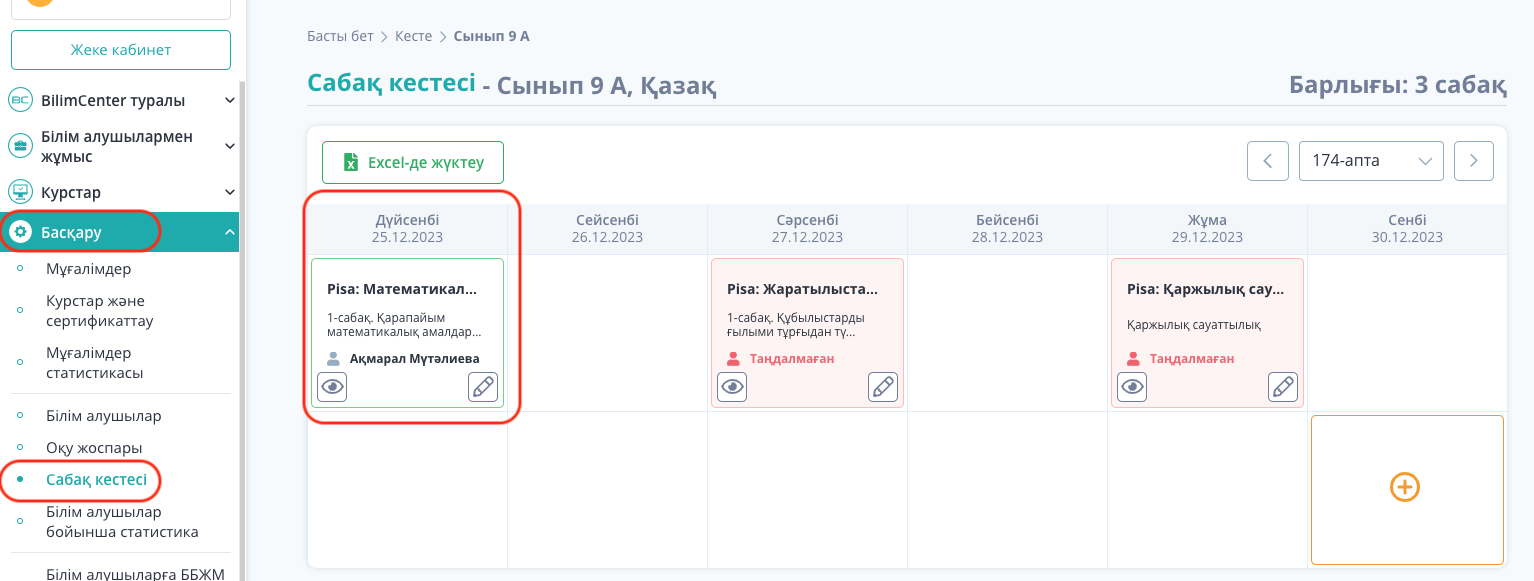Open the Мұғалімдер menu item
Viewport: 1534px width, 581px height.
[88, 269]
